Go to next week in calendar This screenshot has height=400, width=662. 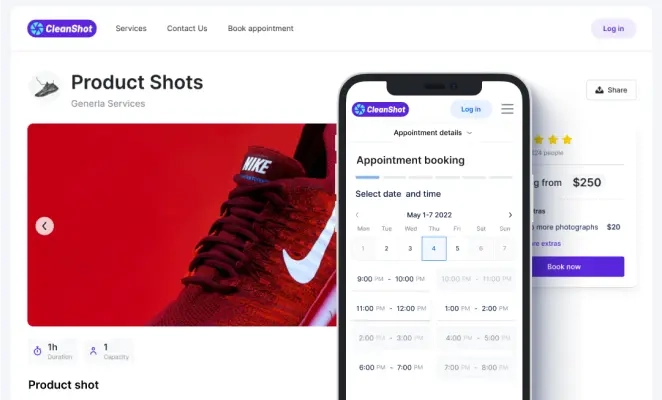(x=510, y=215)
